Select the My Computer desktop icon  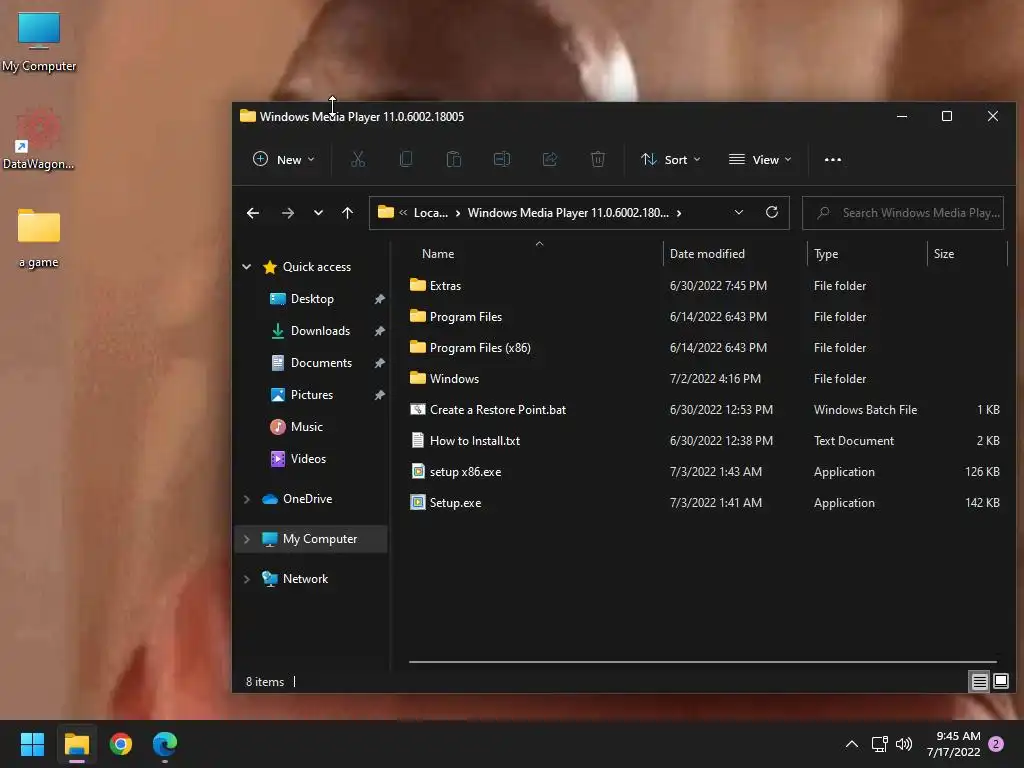pos(39,41)
